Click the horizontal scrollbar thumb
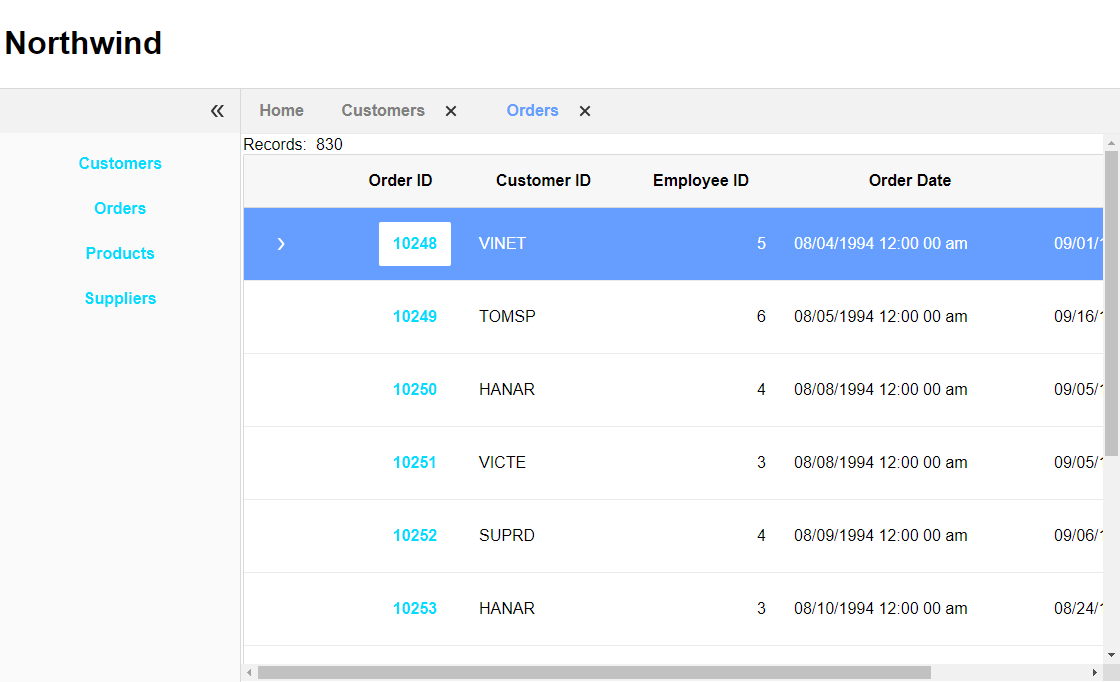 [594, 673]
